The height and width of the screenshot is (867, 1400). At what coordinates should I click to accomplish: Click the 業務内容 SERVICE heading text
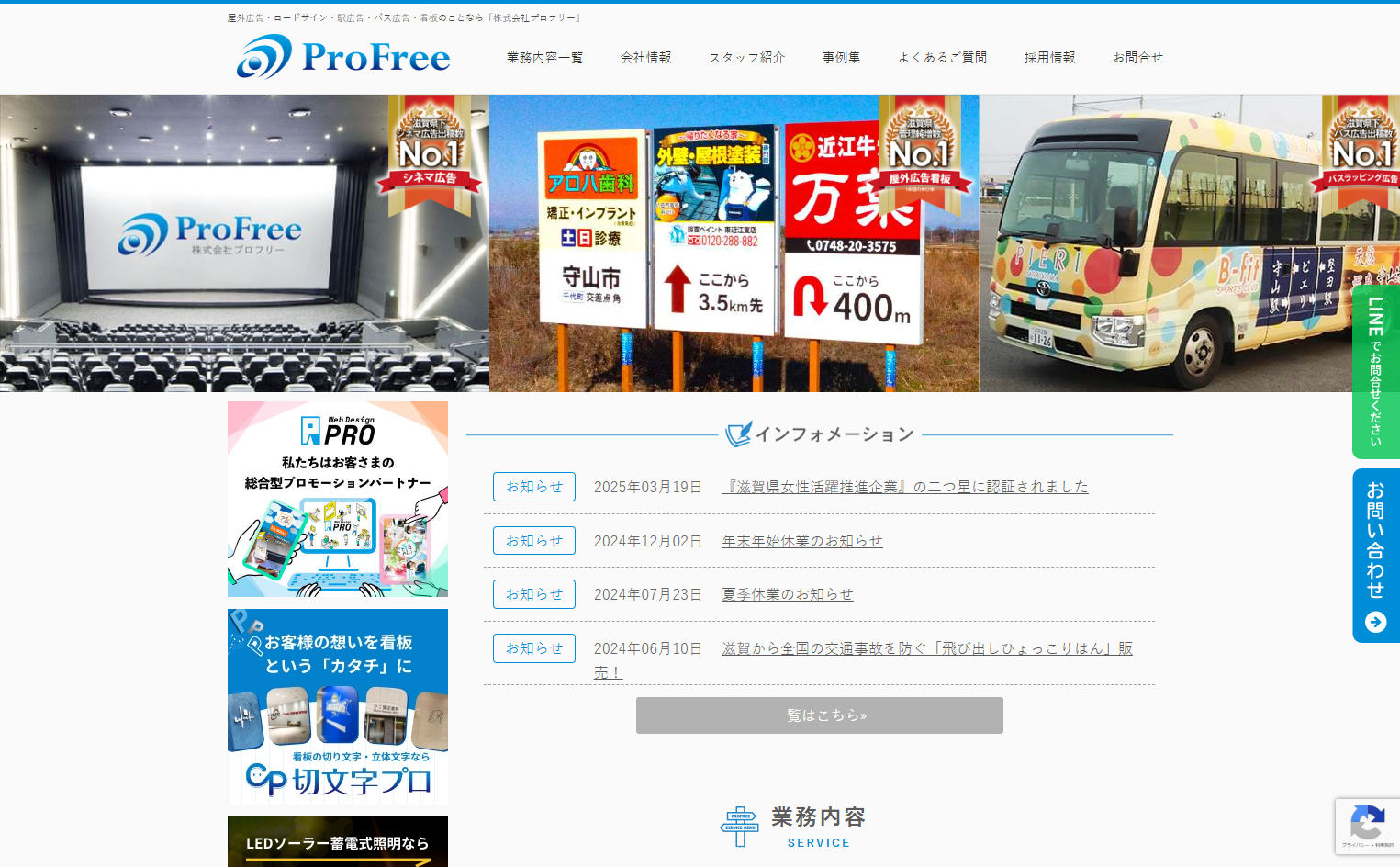[819, 828]
